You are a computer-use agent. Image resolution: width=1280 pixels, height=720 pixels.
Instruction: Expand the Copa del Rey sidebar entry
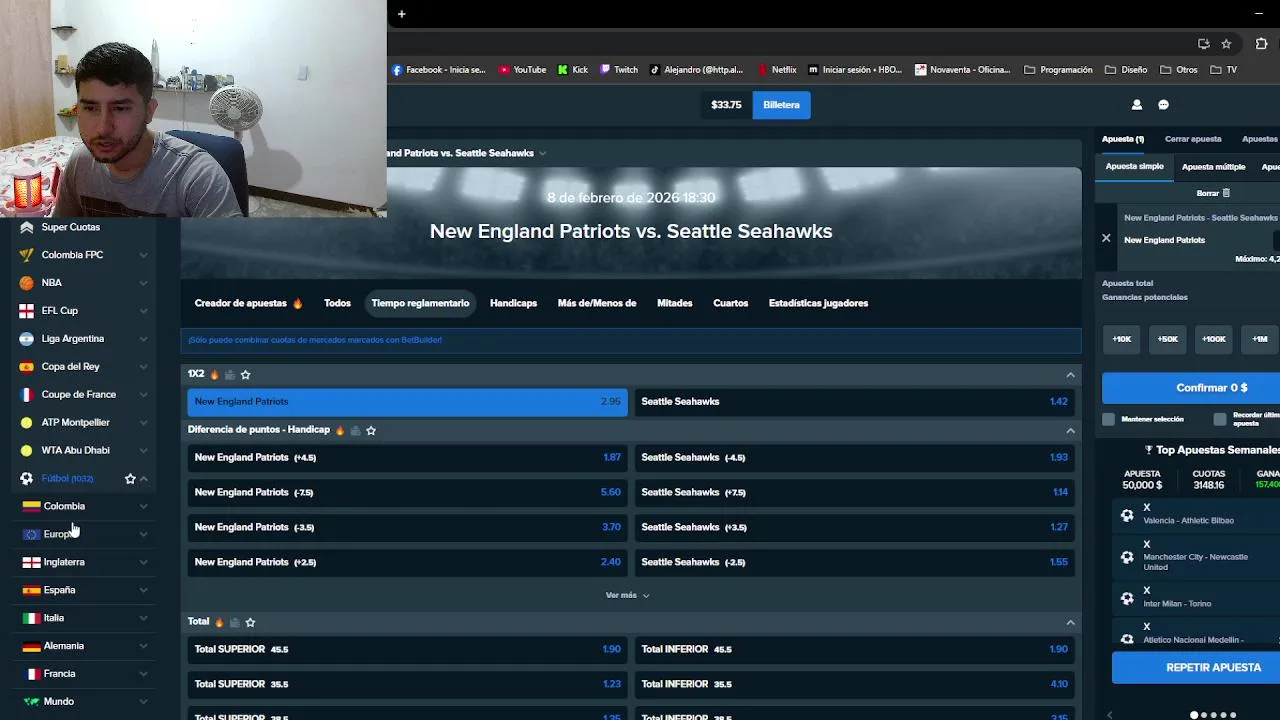click(x=143, y=367)
